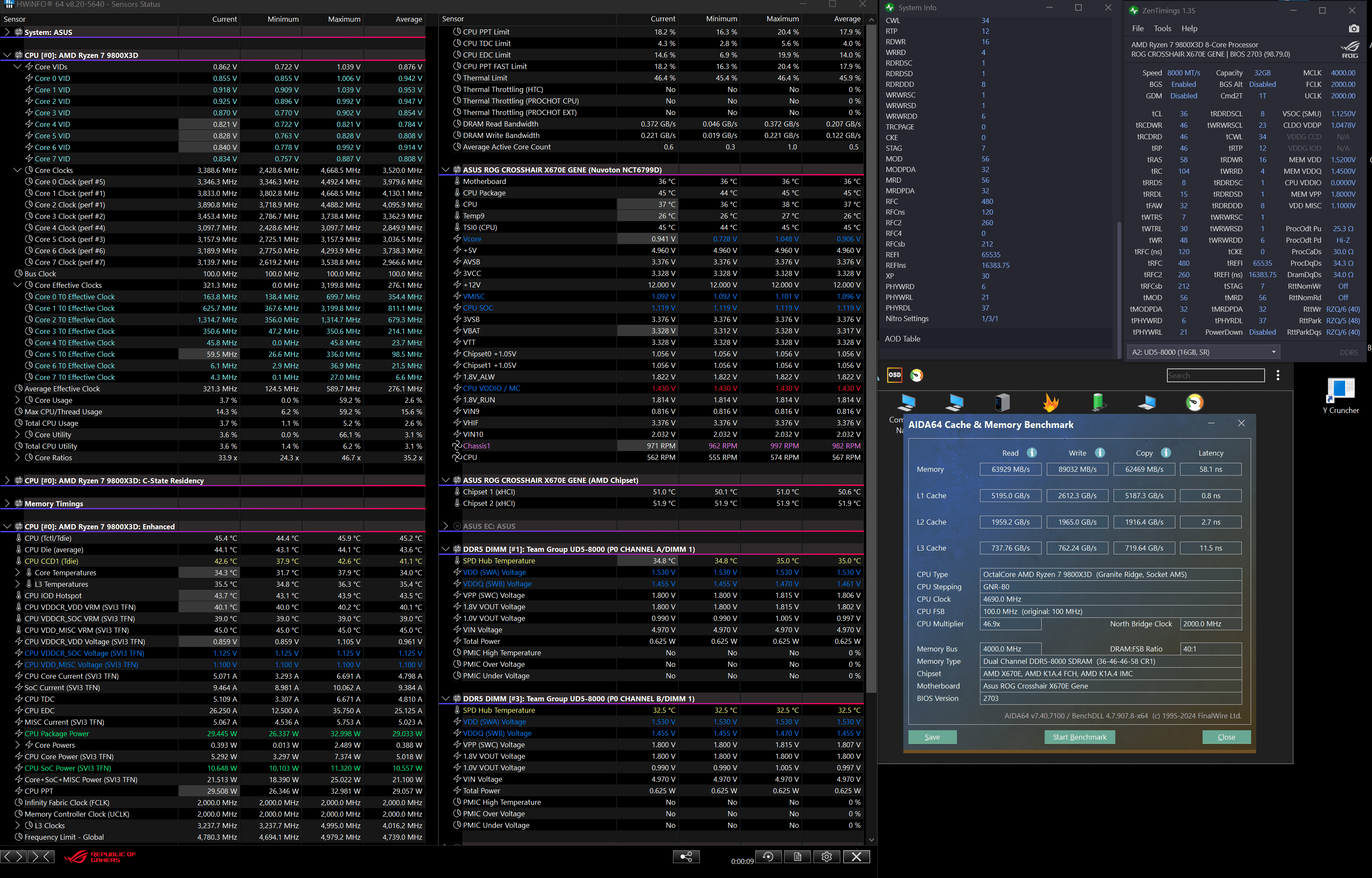The width and height of the screenshot is (1372, 878).
Task: Click the ZenTimings camera screenshot icon
Action: pyautogui.click(x=1354, y=29)
